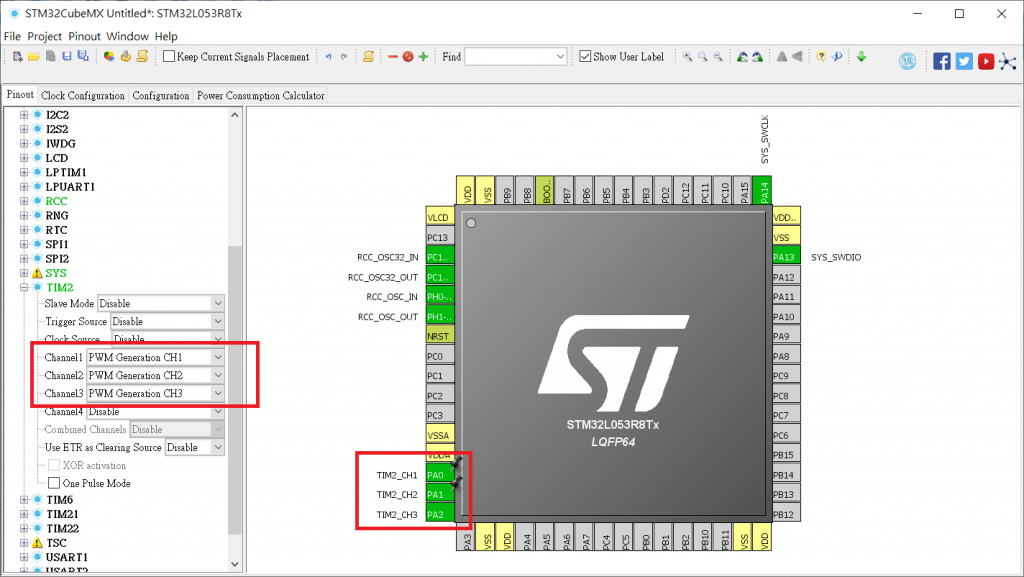The image size is (1024, 577).
Task: Uncheck the Show User Label checkbox
Action: 585,56
